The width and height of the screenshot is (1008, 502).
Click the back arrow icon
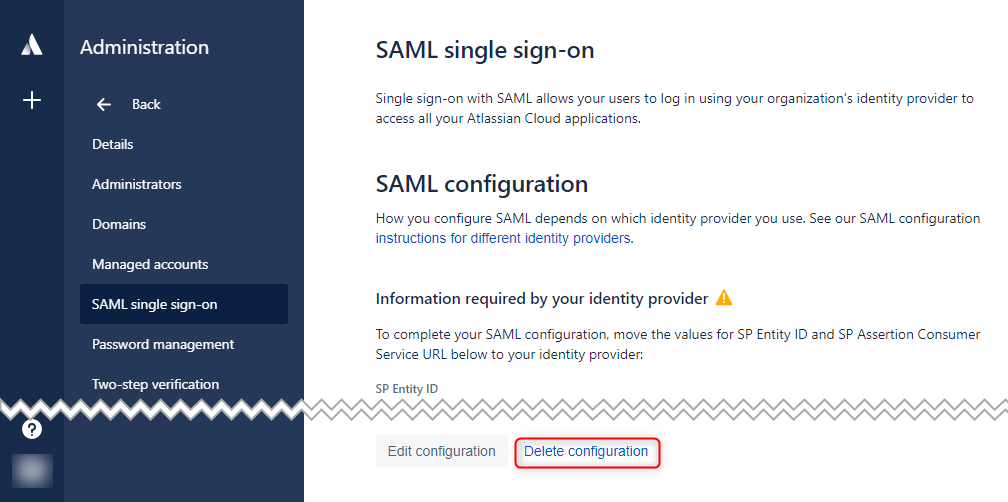104,104
